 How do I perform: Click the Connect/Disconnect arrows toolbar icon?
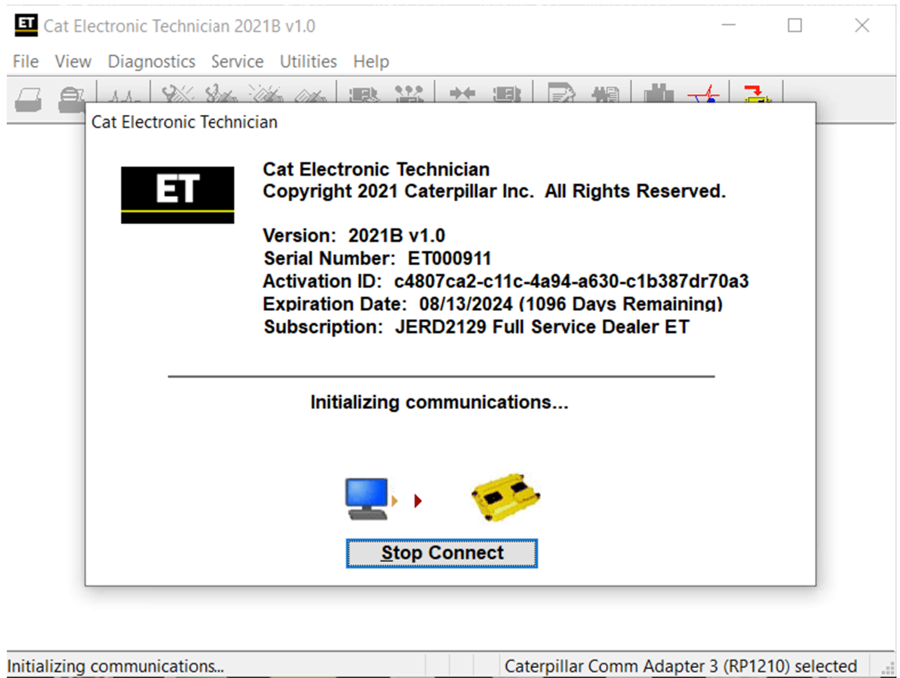tap(462, 94)
